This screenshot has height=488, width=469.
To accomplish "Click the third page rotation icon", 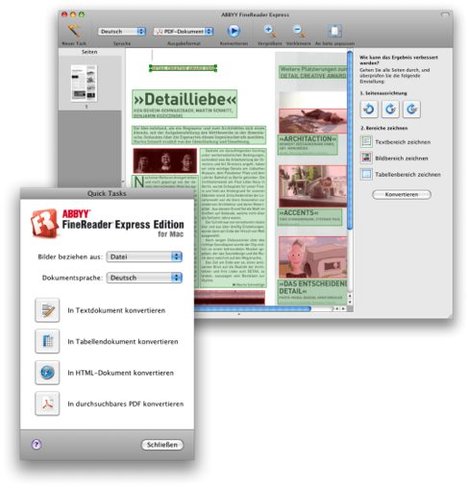I will click(x=412, y=109).
